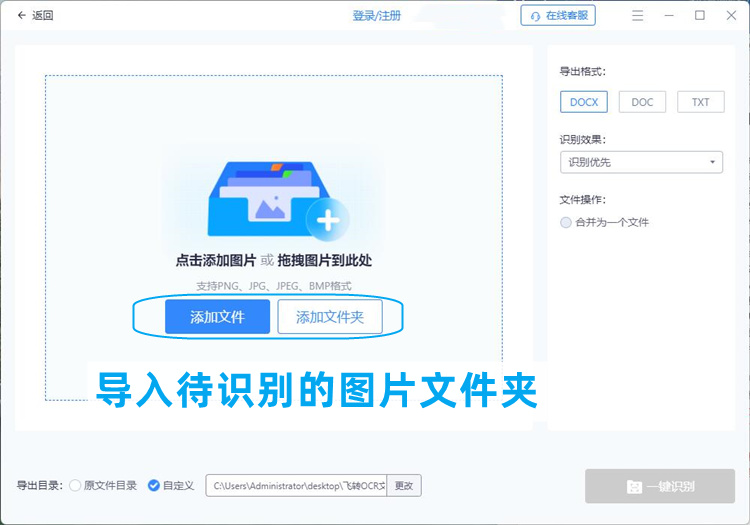The width and height of the screenshot is (750, 525).
Task: Contact 在线客服 online support
Action: pyautogui.click(x=558, y=16)
